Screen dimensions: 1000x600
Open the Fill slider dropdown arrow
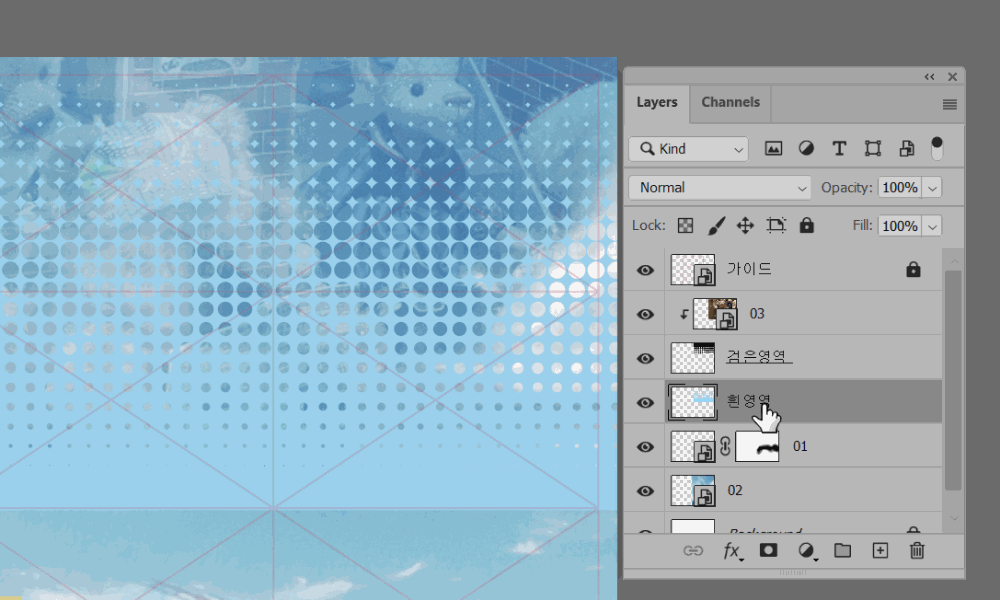coord(932,226)
